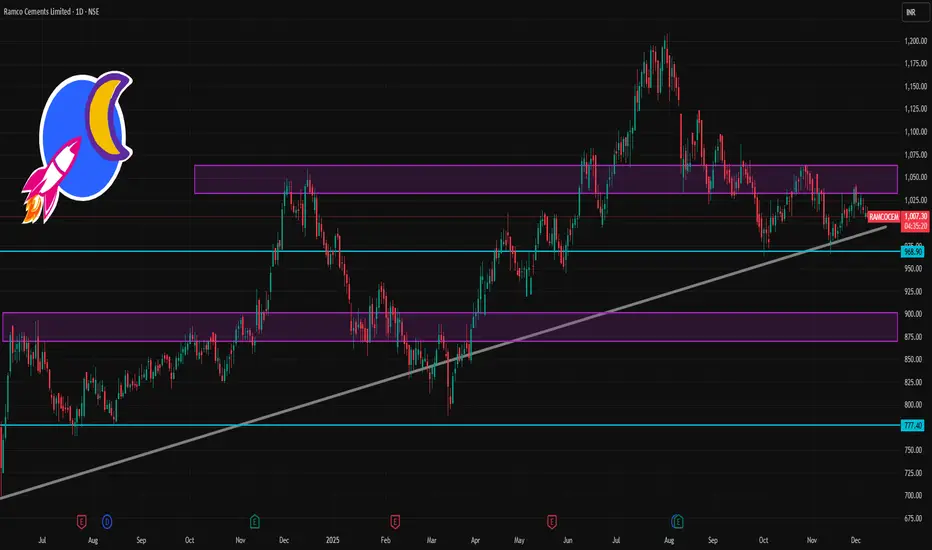Open the red earnings E marker before Jun

pyautogui.click(x=552, y=522)
